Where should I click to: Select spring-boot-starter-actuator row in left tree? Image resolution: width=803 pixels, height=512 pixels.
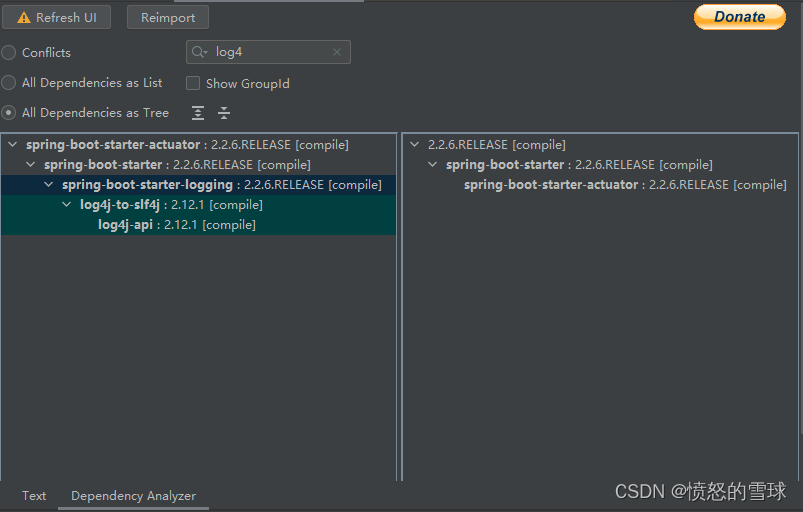[x=199, y=145]
